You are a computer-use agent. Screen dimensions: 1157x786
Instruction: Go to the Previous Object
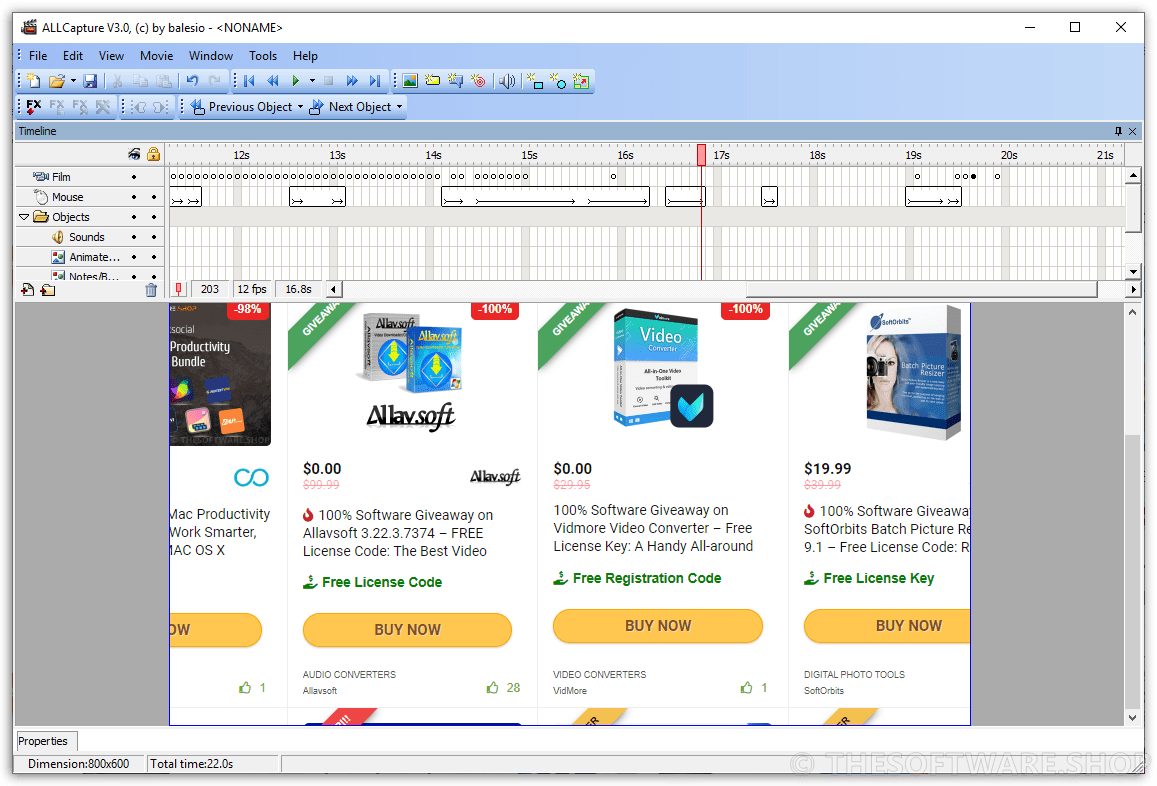pos(241,106)
